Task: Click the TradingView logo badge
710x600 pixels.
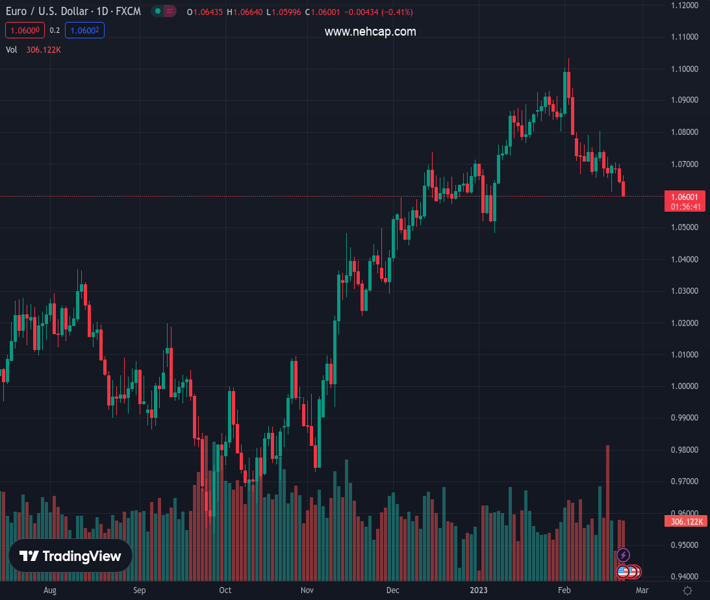Action: click(70, 557)
